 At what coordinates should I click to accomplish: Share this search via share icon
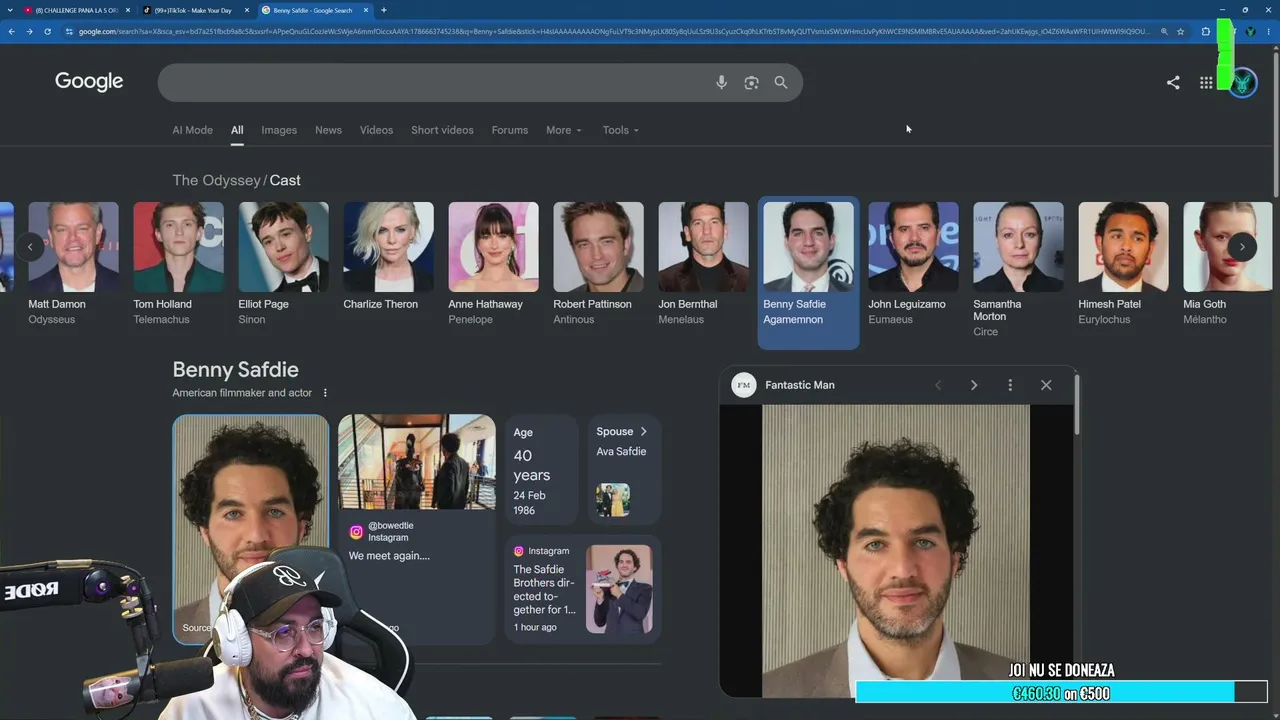pyautogui.click(x=1173, y=83)
